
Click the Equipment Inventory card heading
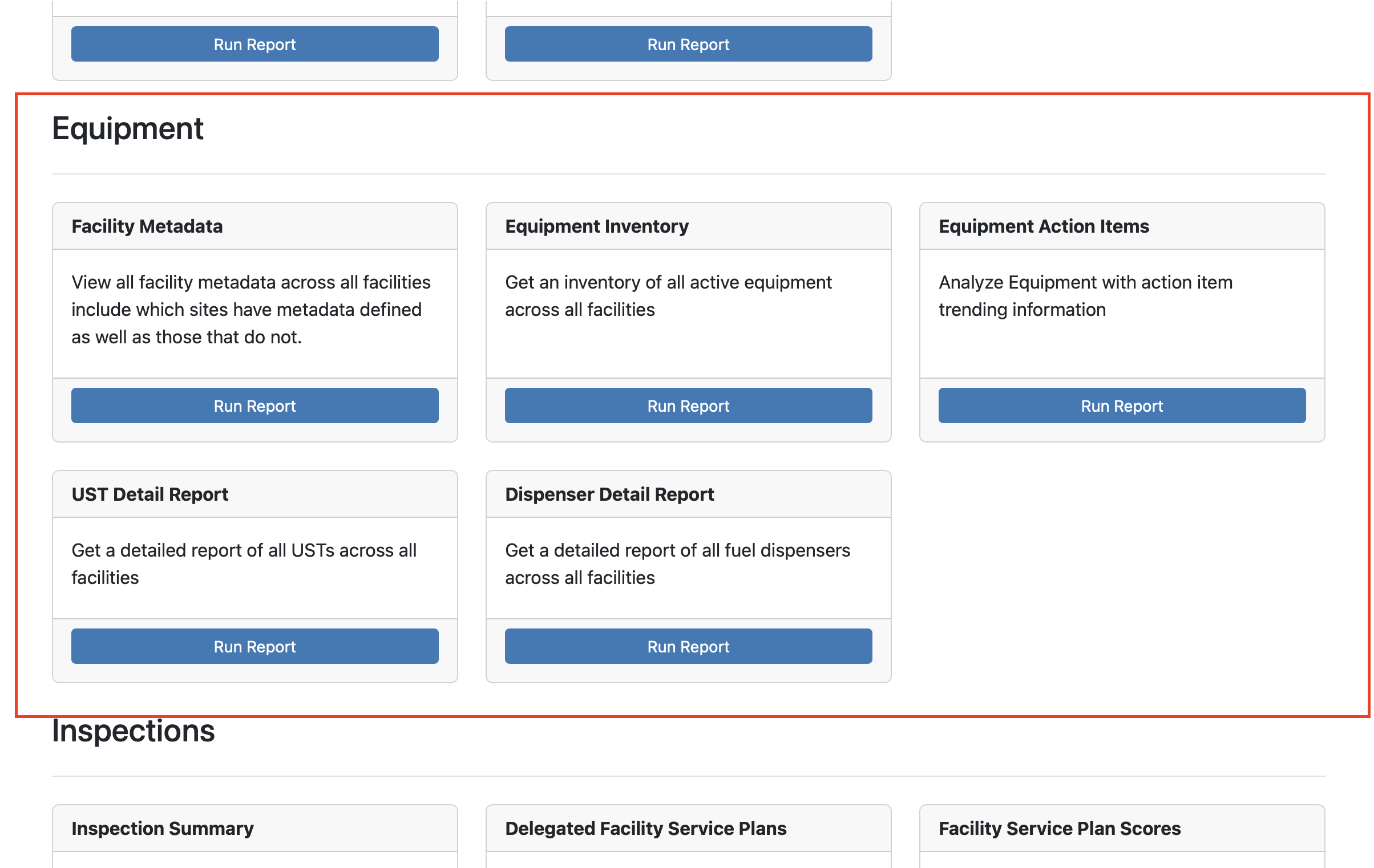pyautogui.click(x=597, y=226)
